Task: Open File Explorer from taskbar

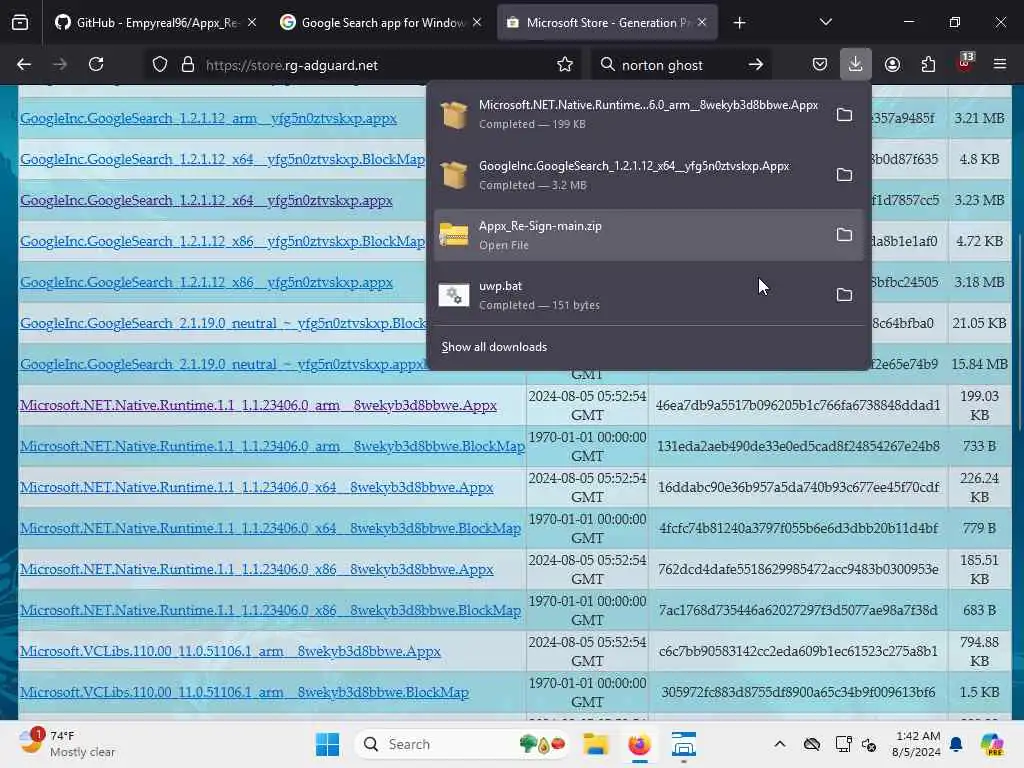Action: click(596, 744)
